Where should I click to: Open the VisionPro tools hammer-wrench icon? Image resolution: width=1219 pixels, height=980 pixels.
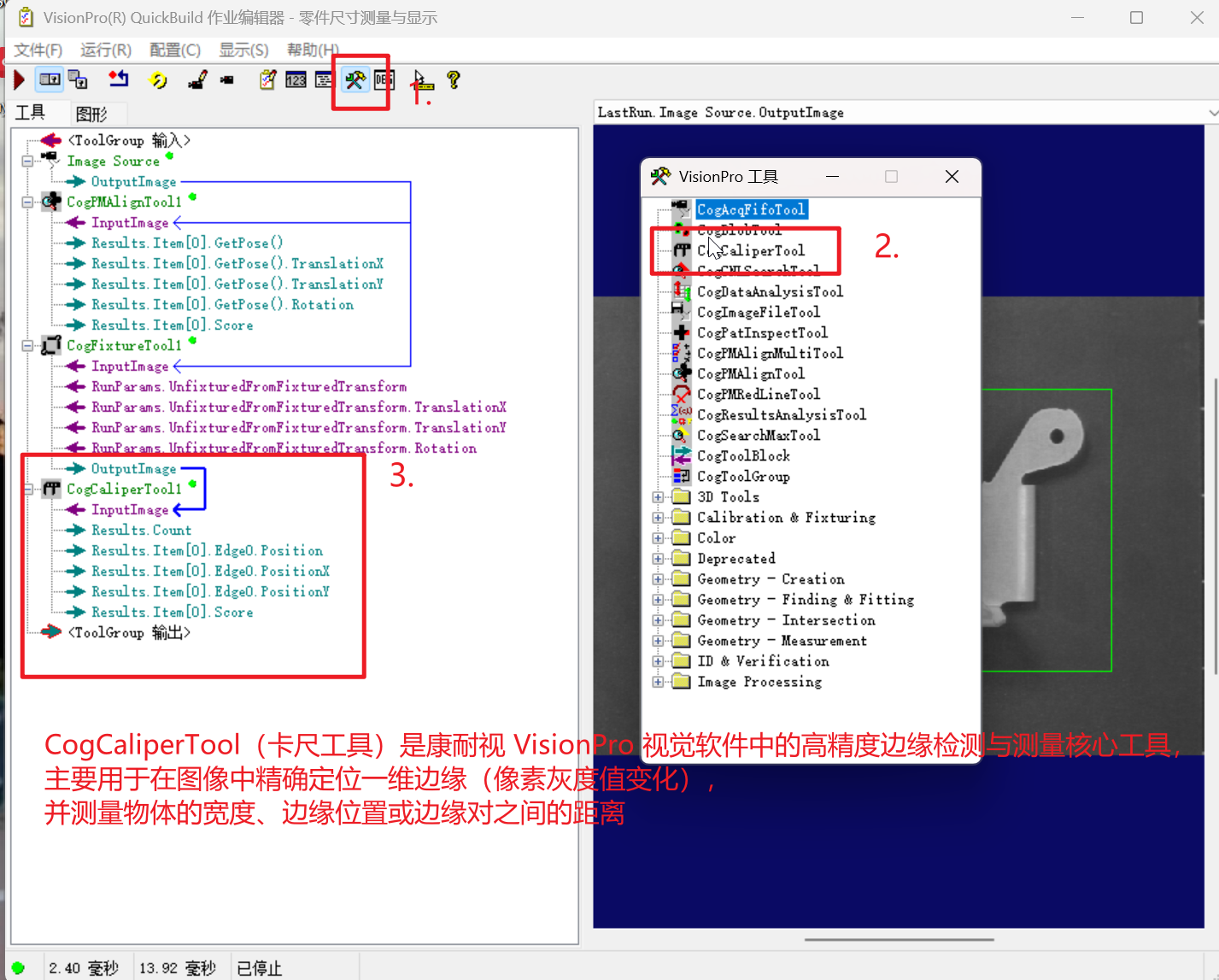355,80
